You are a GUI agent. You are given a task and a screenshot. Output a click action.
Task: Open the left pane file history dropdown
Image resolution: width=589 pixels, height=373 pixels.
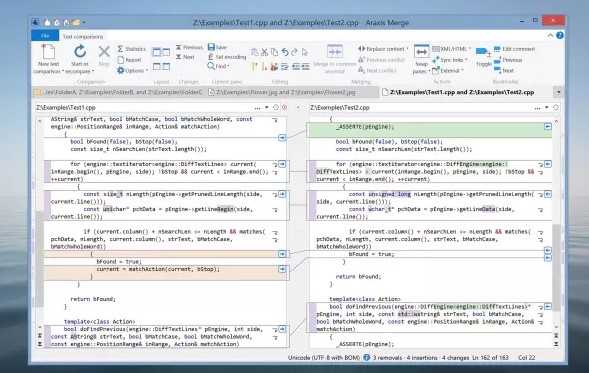267,107
